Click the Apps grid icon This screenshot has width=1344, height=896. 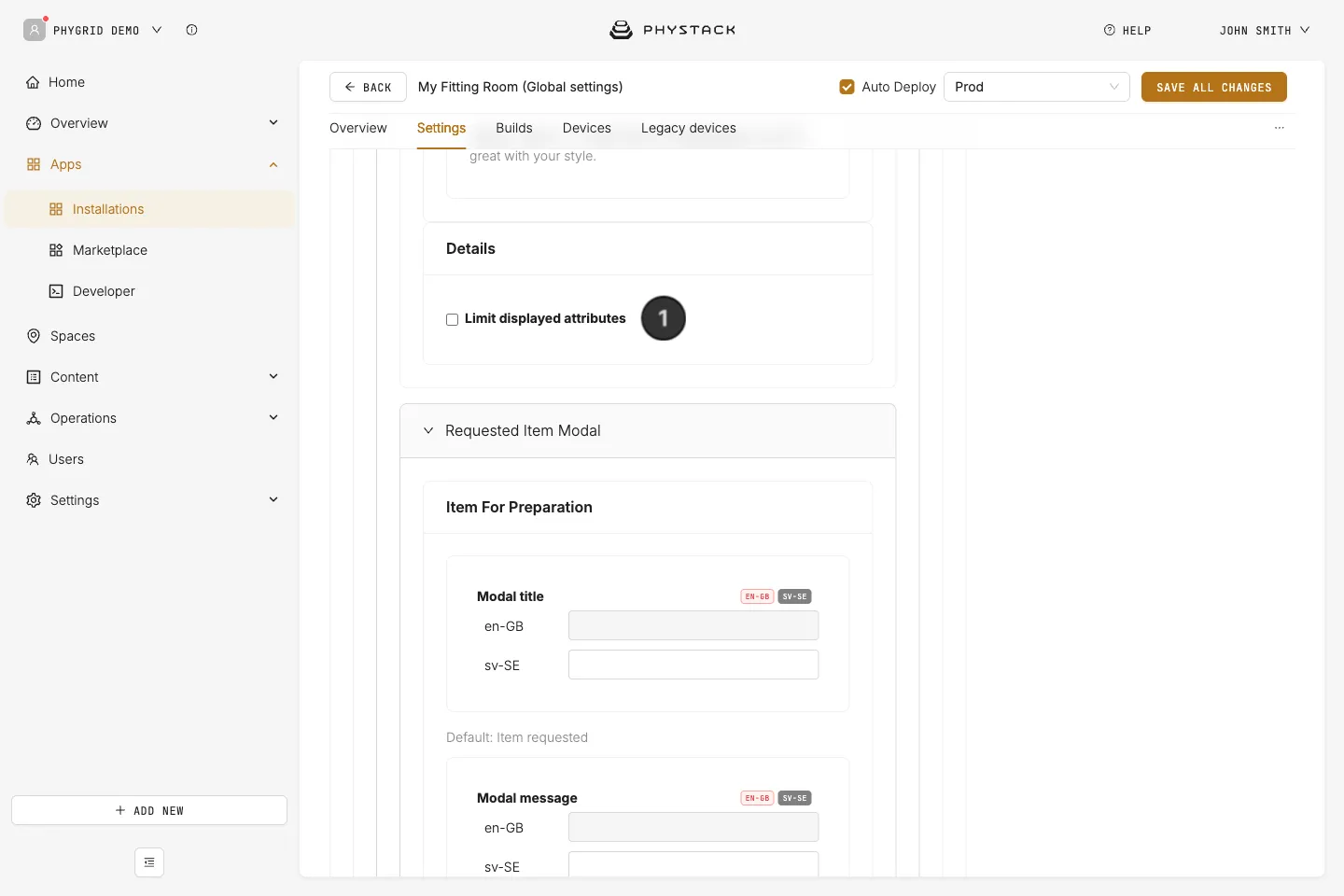coord(34,164)
